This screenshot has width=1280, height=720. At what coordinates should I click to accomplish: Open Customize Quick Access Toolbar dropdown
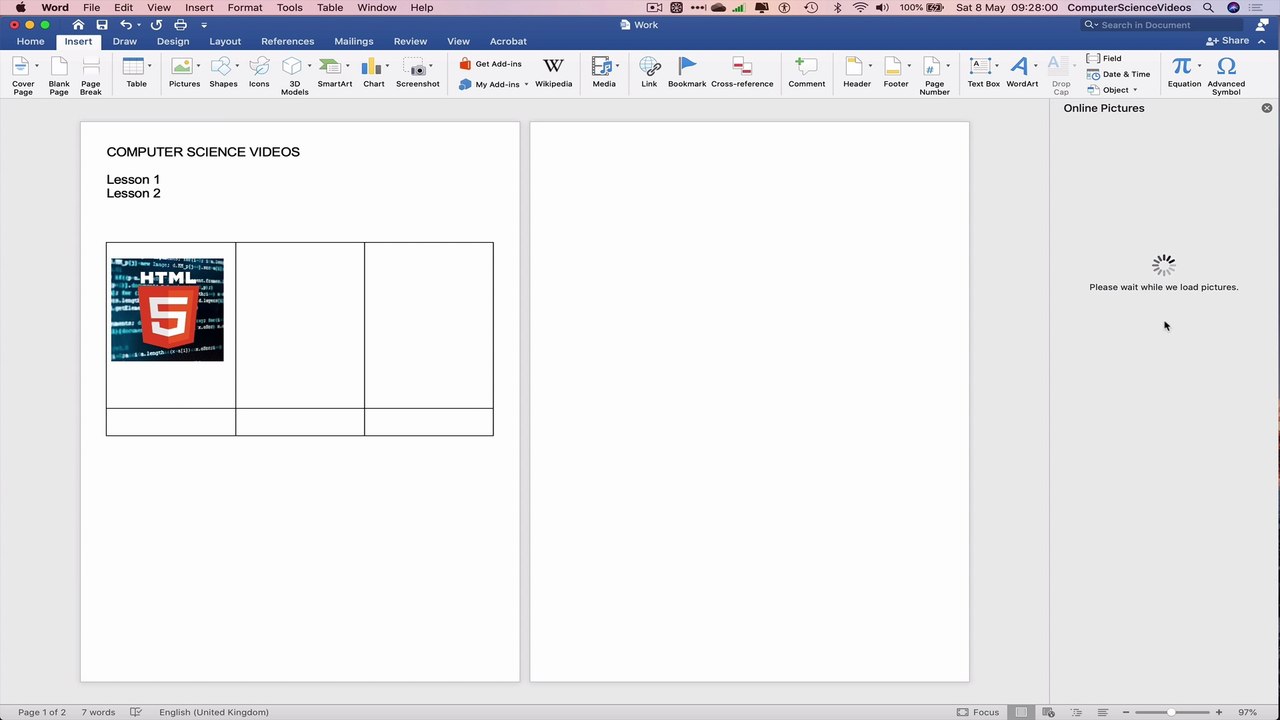pyautogui.click(x=204, y=24)
